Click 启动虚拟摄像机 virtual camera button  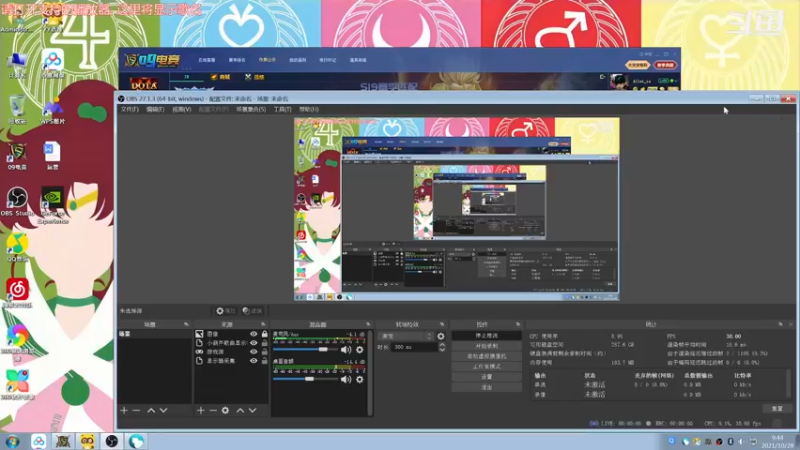tap(487, 356)
